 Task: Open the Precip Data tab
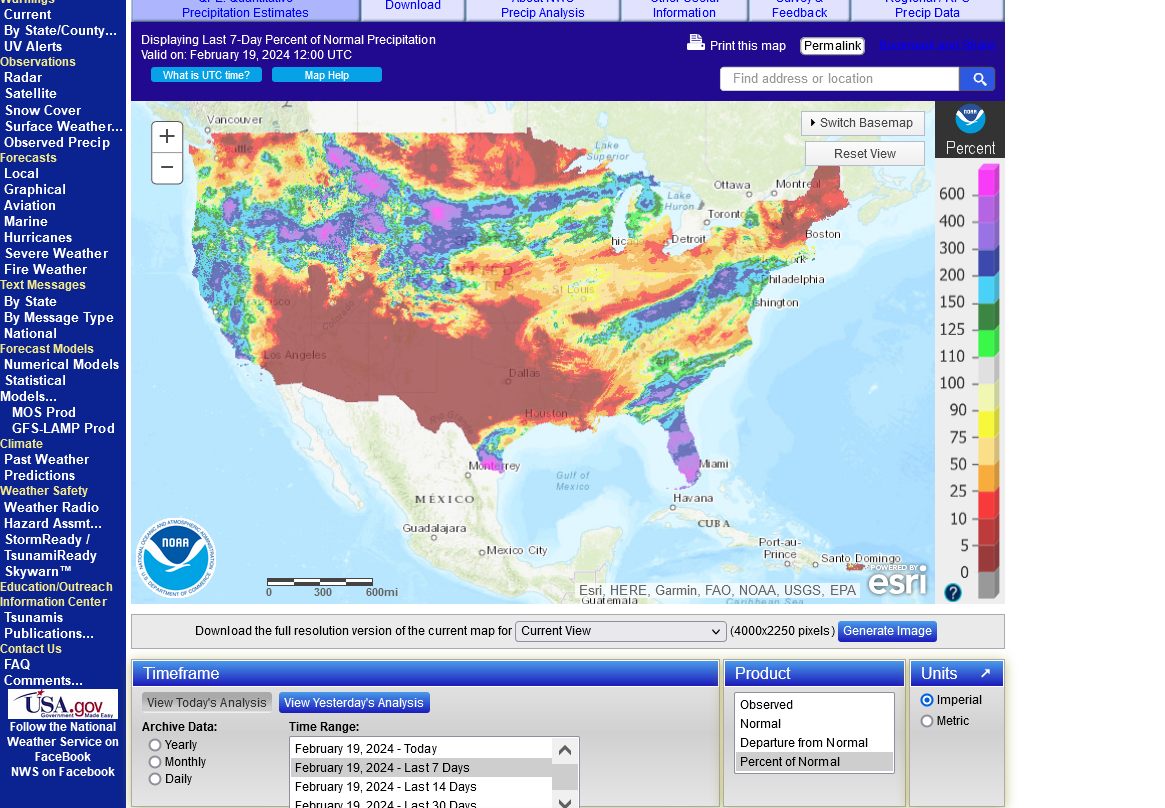click(x=927, y=9)
